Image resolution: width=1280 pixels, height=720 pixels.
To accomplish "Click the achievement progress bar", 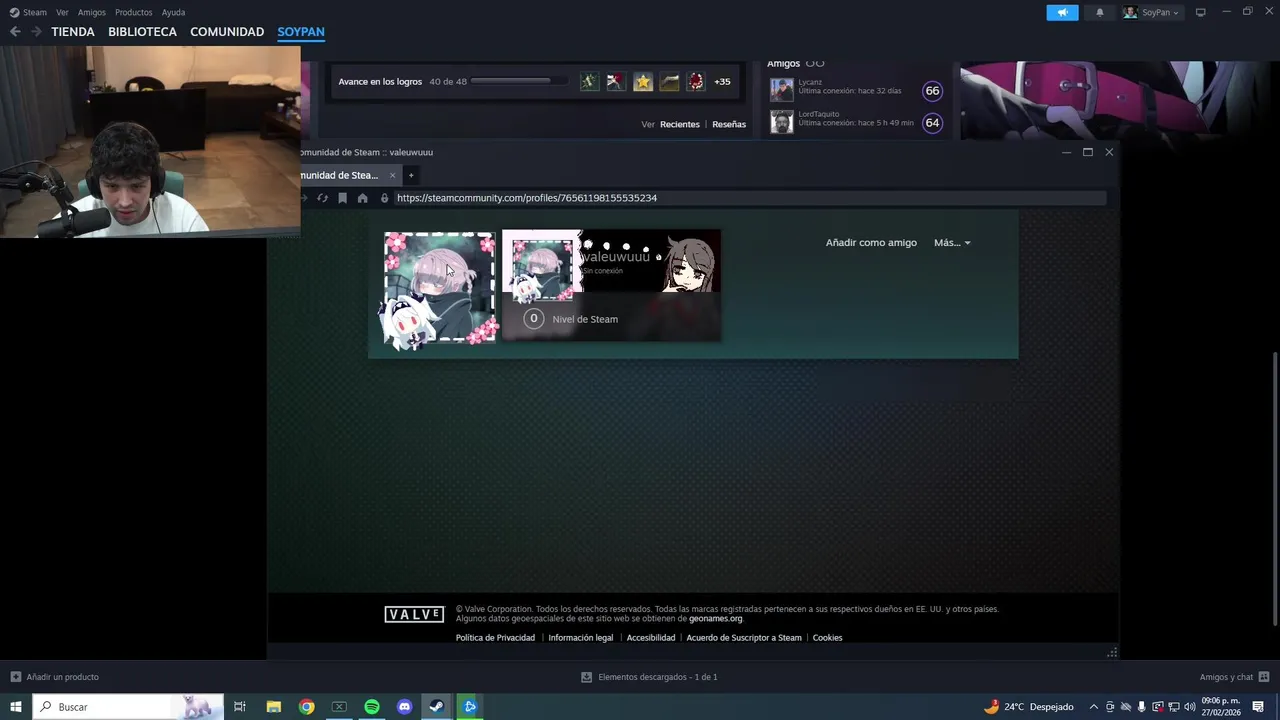I will tap(520, 81).
